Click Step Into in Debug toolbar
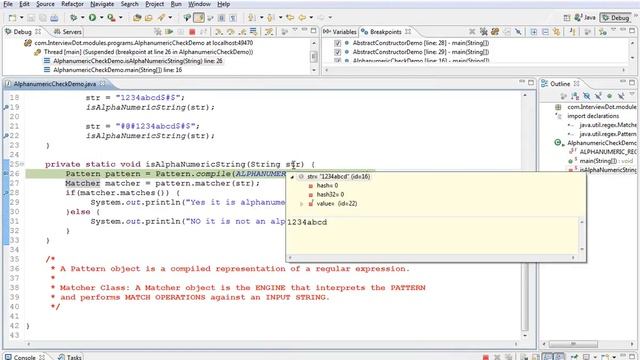 click(x=219, y=31)
